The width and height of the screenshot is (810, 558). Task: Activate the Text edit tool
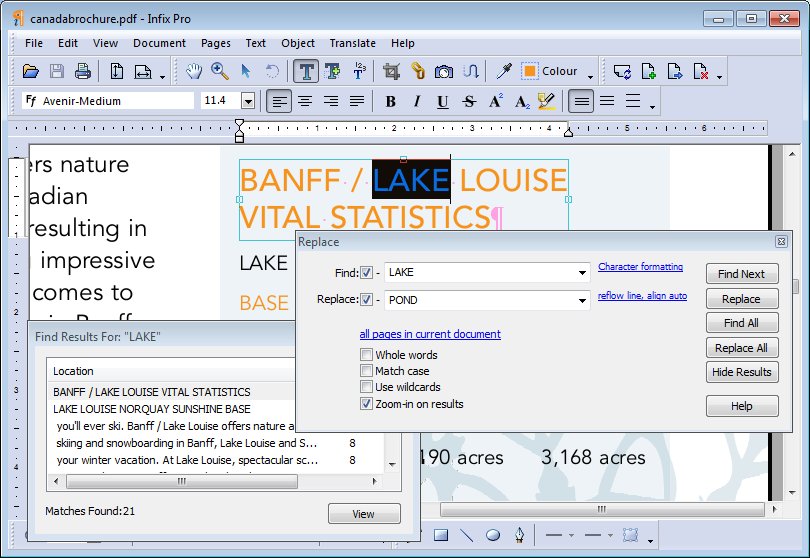point(305,71)
